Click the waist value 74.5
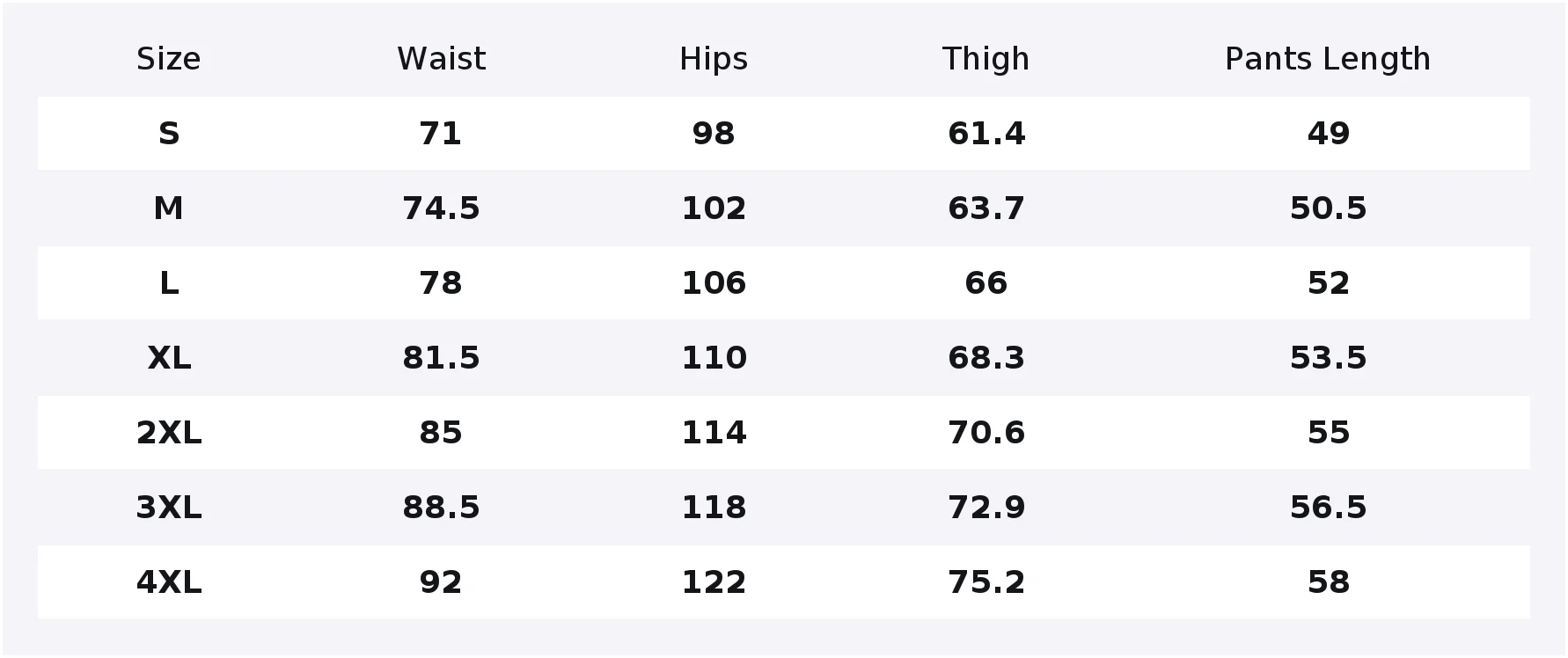Viewport: 1568px width, 658px height. 441,208
